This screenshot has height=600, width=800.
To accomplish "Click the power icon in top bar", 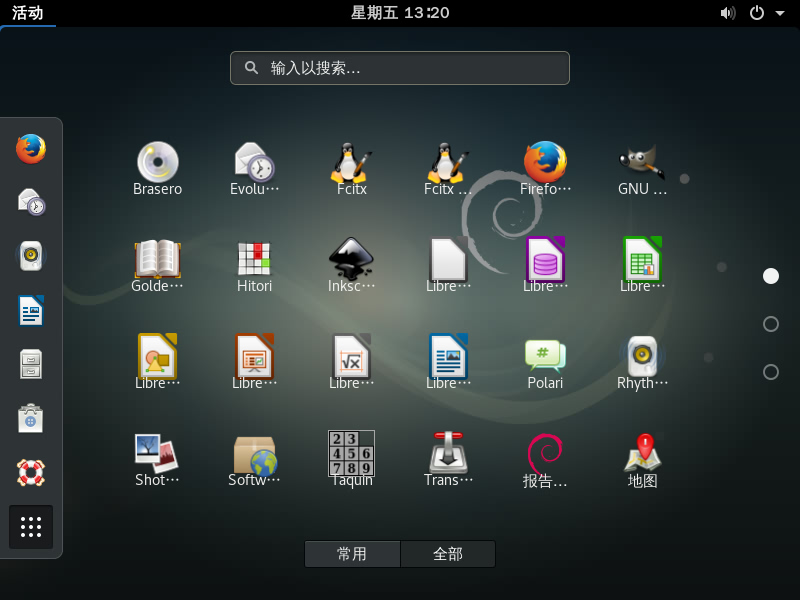I will 757,13.
